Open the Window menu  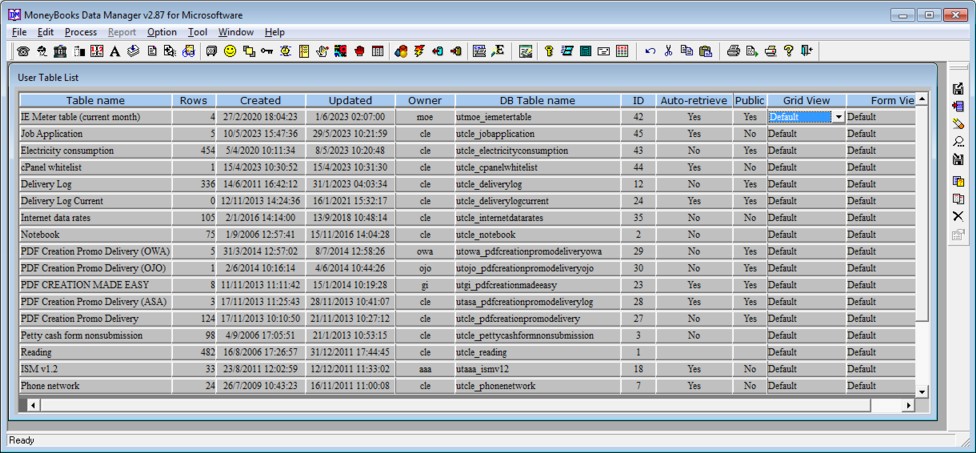pyautogui.click(x=236, y=32)
